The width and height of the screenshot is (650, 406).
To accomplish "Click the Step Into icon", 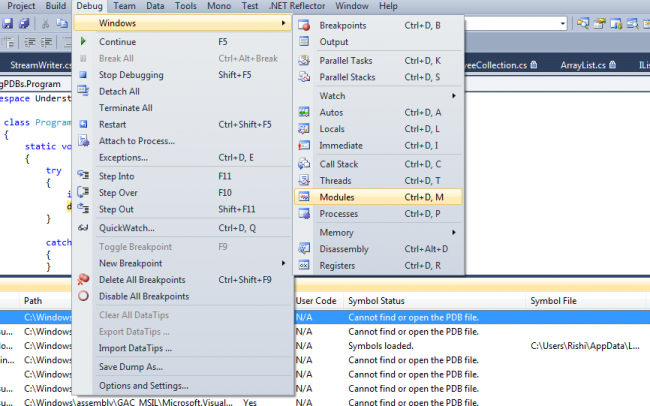I will point(83,175).
